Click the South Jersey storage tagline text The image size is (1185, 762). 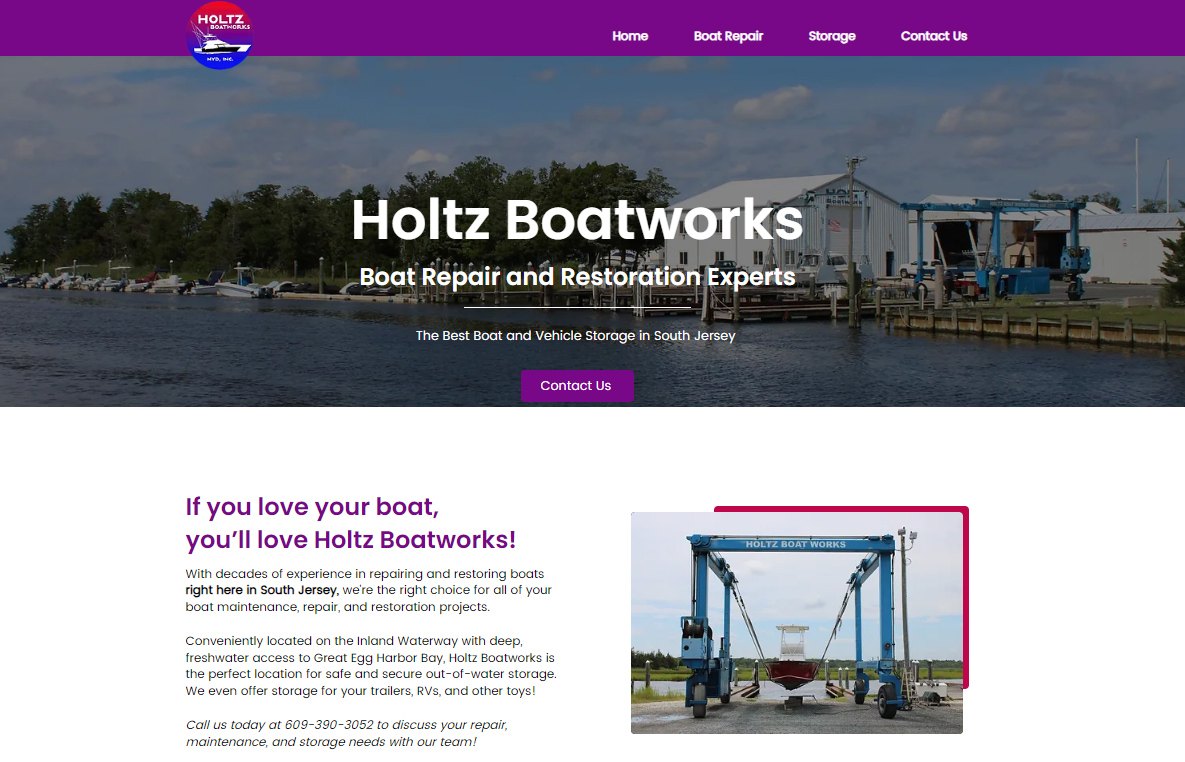pyautogui.click(x=576, y=335)
